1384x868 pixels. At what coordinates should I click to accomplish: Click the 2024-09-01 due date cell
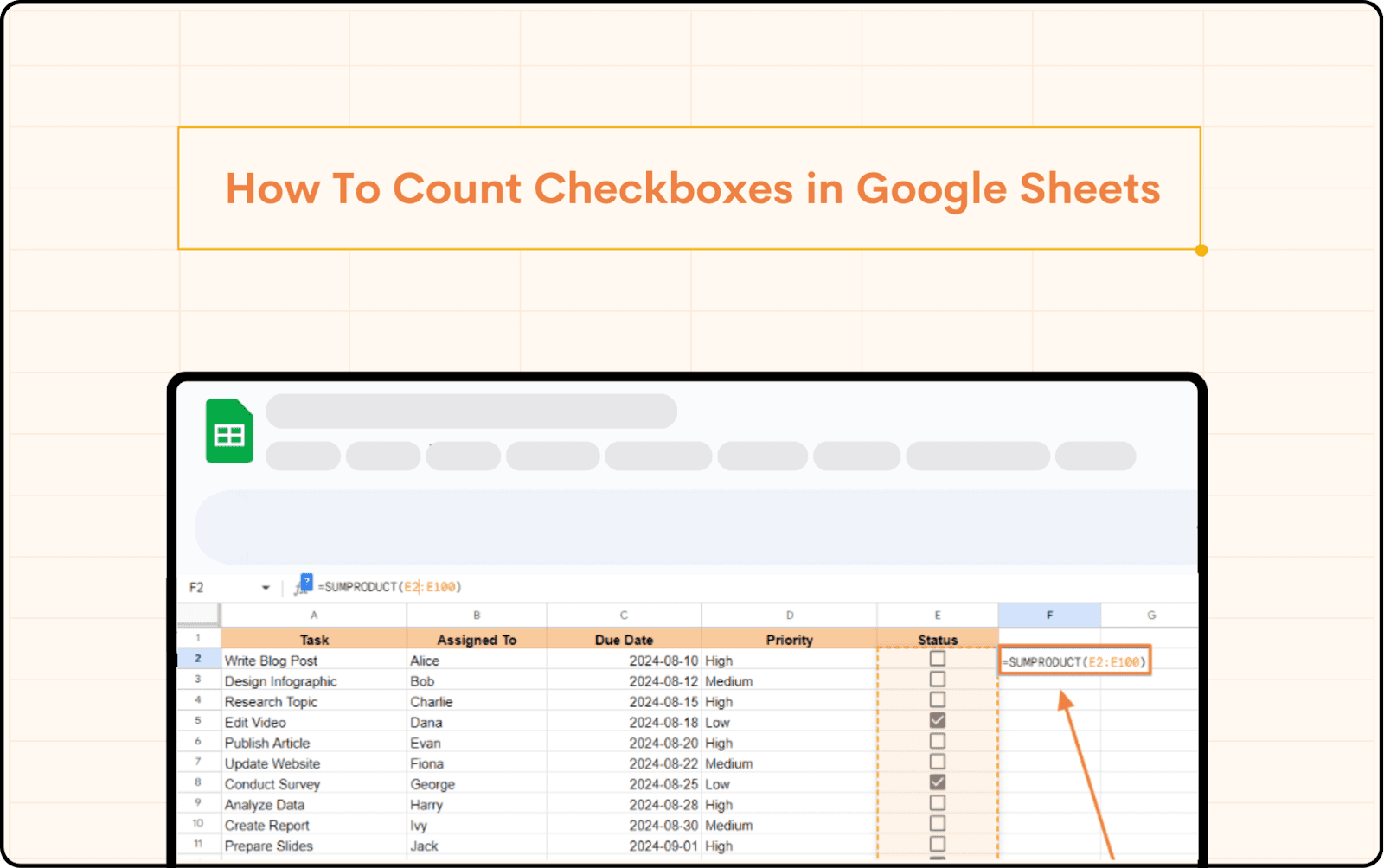click(x=624, y=846)
